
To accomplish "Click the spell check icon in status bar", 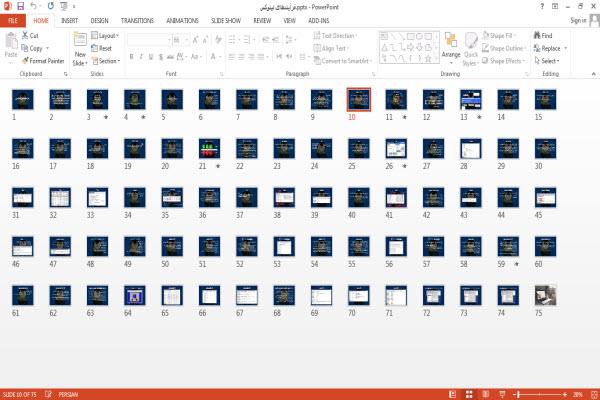I will click(48, 394).
